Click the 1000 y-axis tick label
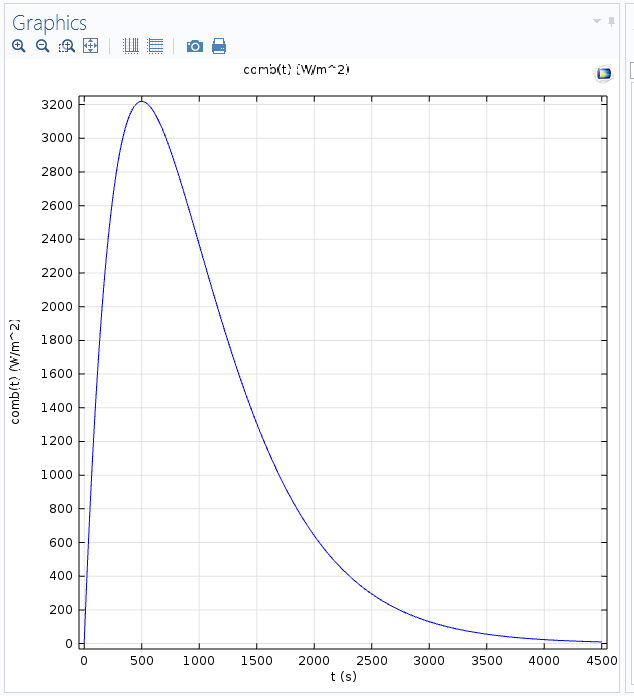This screenshot has width=634, height=696. click(58, 475)
